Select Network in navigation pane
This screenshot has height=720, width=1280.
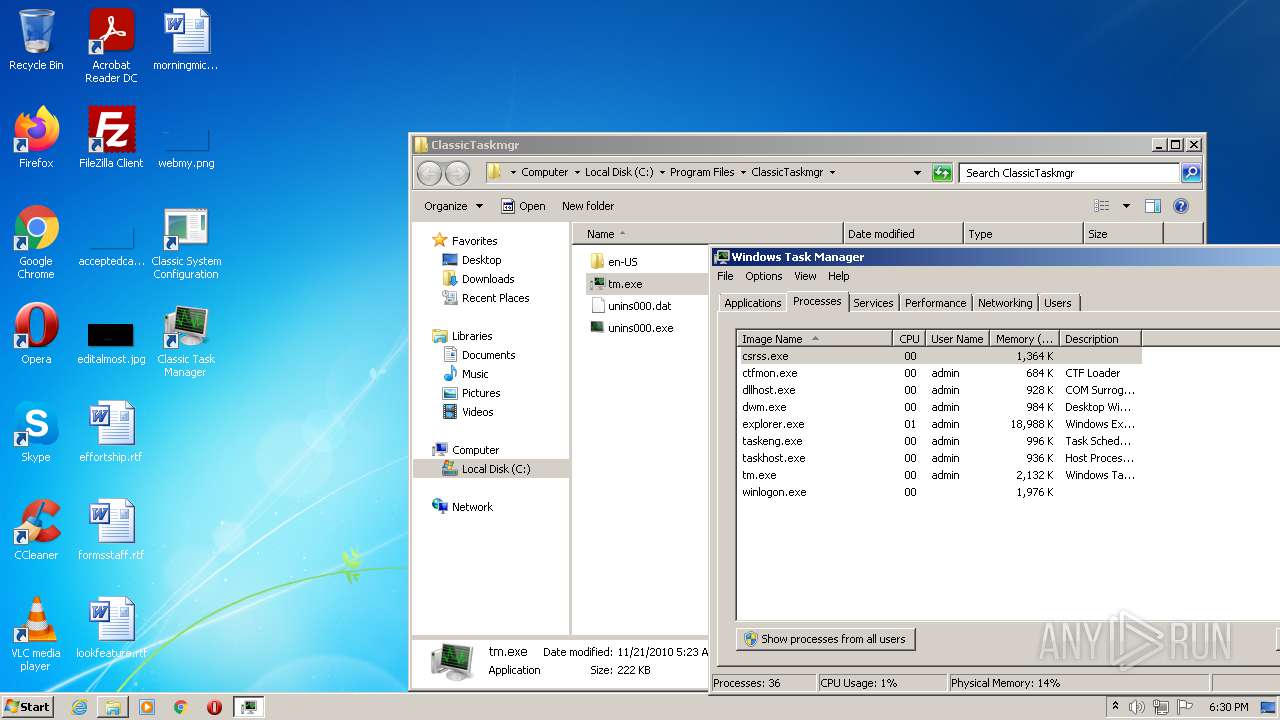click(x=472, y=507)
